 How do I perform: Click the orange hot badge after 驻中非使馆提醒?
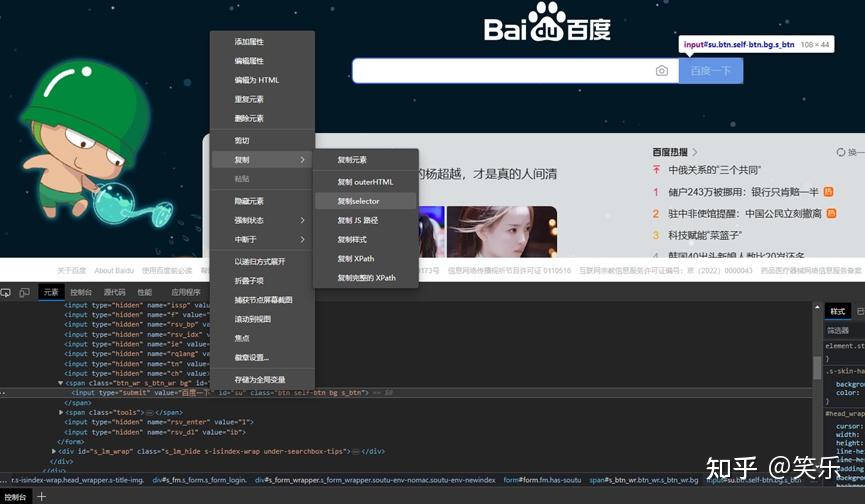831,213
